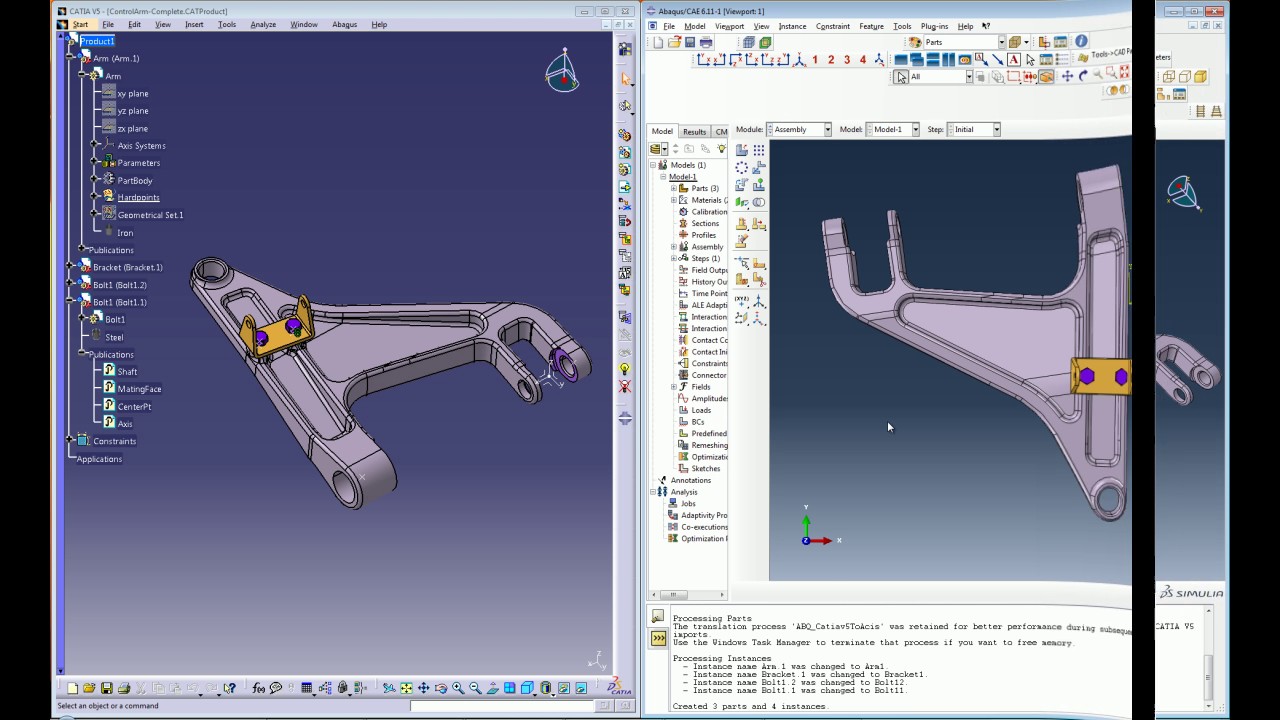Select MatingFace publication in CATIA tree
This screenshot has width=1280, height=720.
tap(139, 389)
